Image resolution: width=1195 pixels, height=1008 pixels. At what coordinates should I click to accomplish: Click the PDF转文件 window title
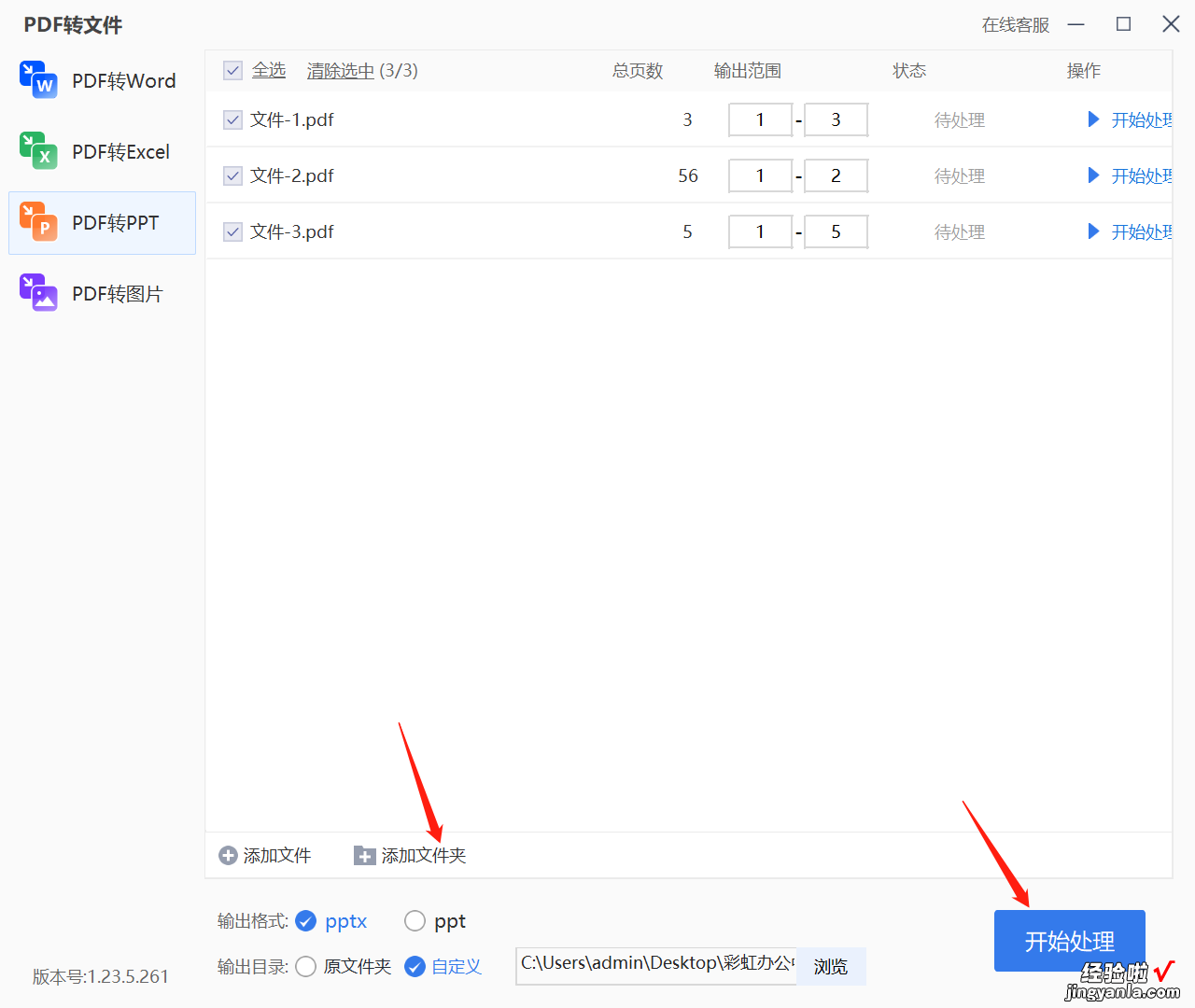click(73, 25)
